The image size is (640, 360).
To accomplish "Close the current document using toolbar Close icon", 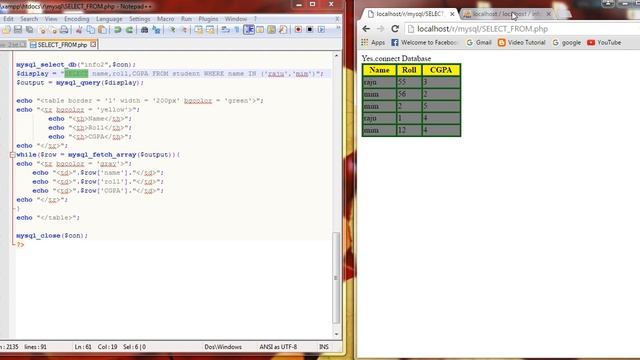I will [41, 30].
